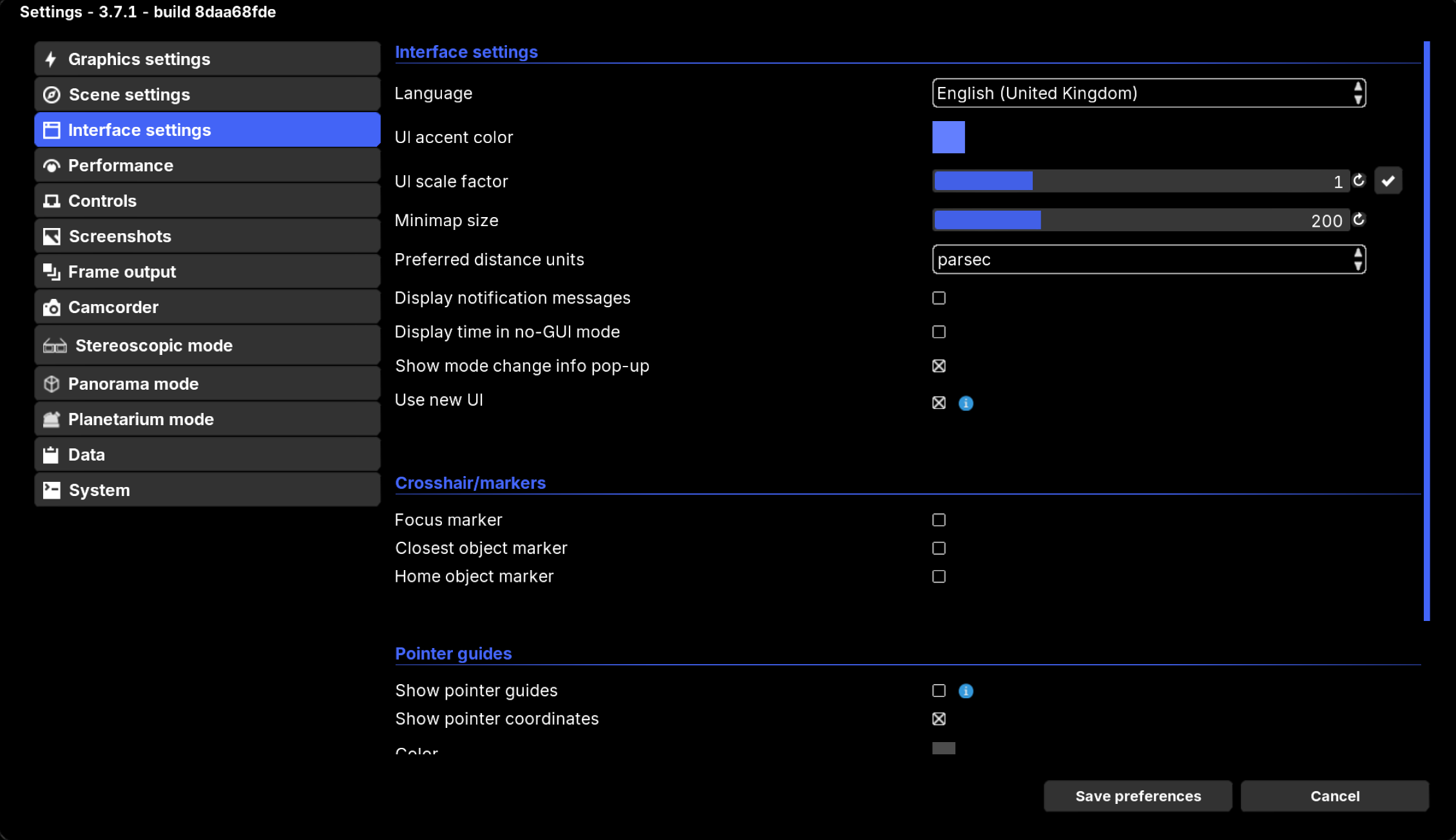
Task: Click info icon next to Use new UI
Action: pos(966,403)
